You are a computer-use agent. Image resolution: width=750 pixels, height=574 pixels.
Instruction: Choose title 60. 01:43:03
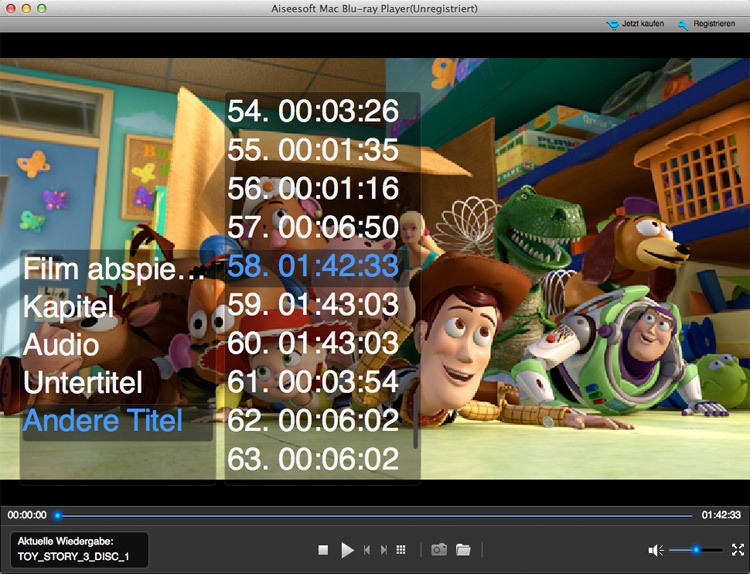[313, 343]
